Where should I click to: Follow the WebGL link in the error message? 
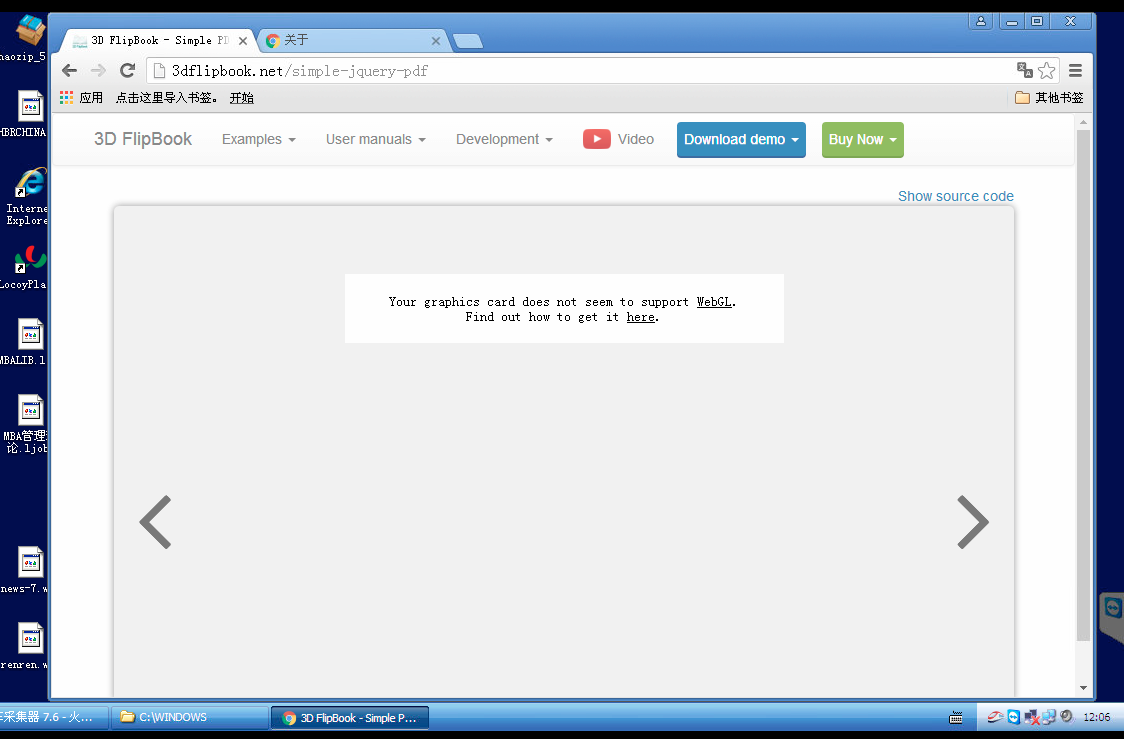coord(714,302)
